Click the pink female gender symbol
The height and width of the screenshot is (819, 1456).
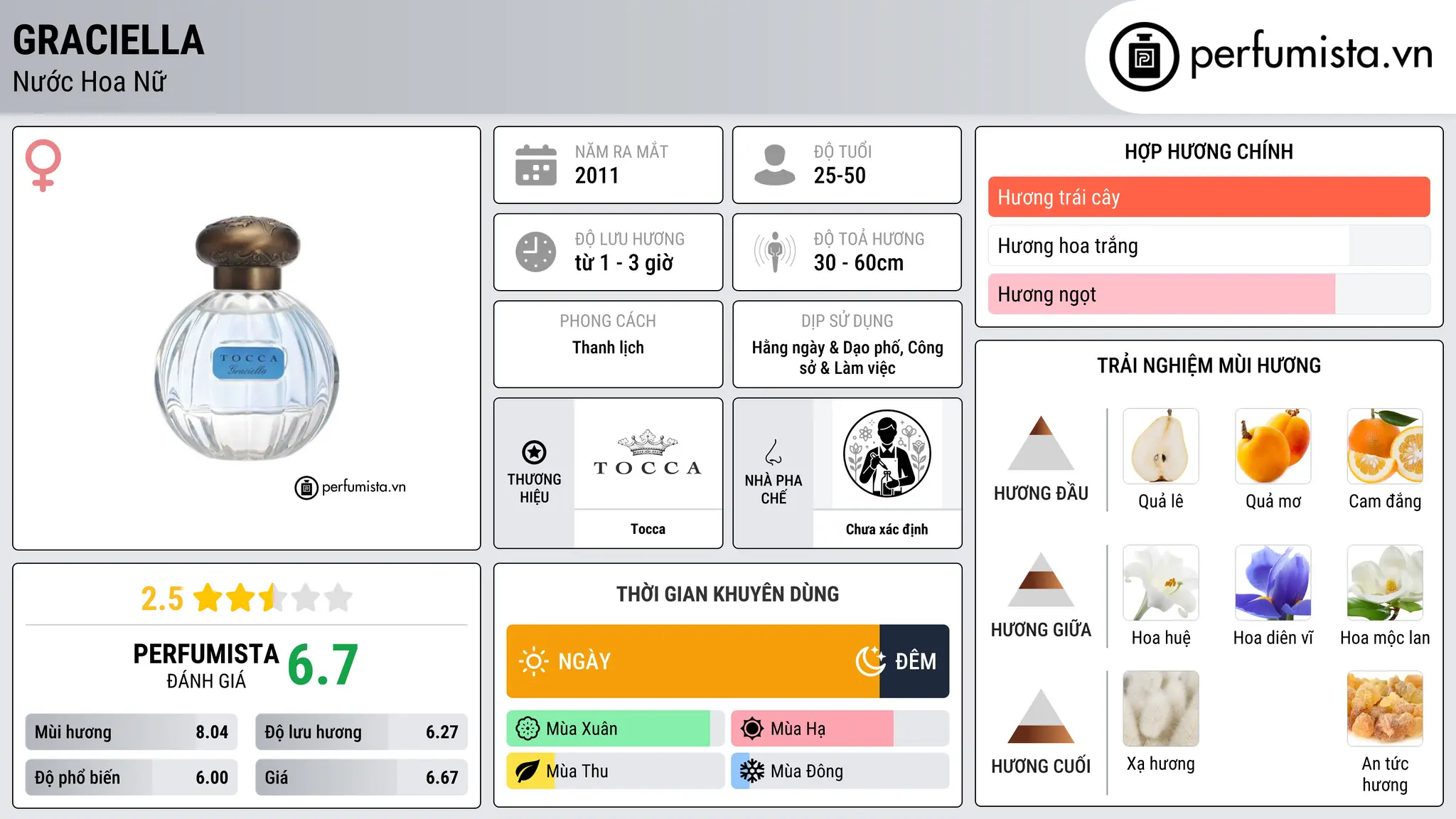(43, 165)
